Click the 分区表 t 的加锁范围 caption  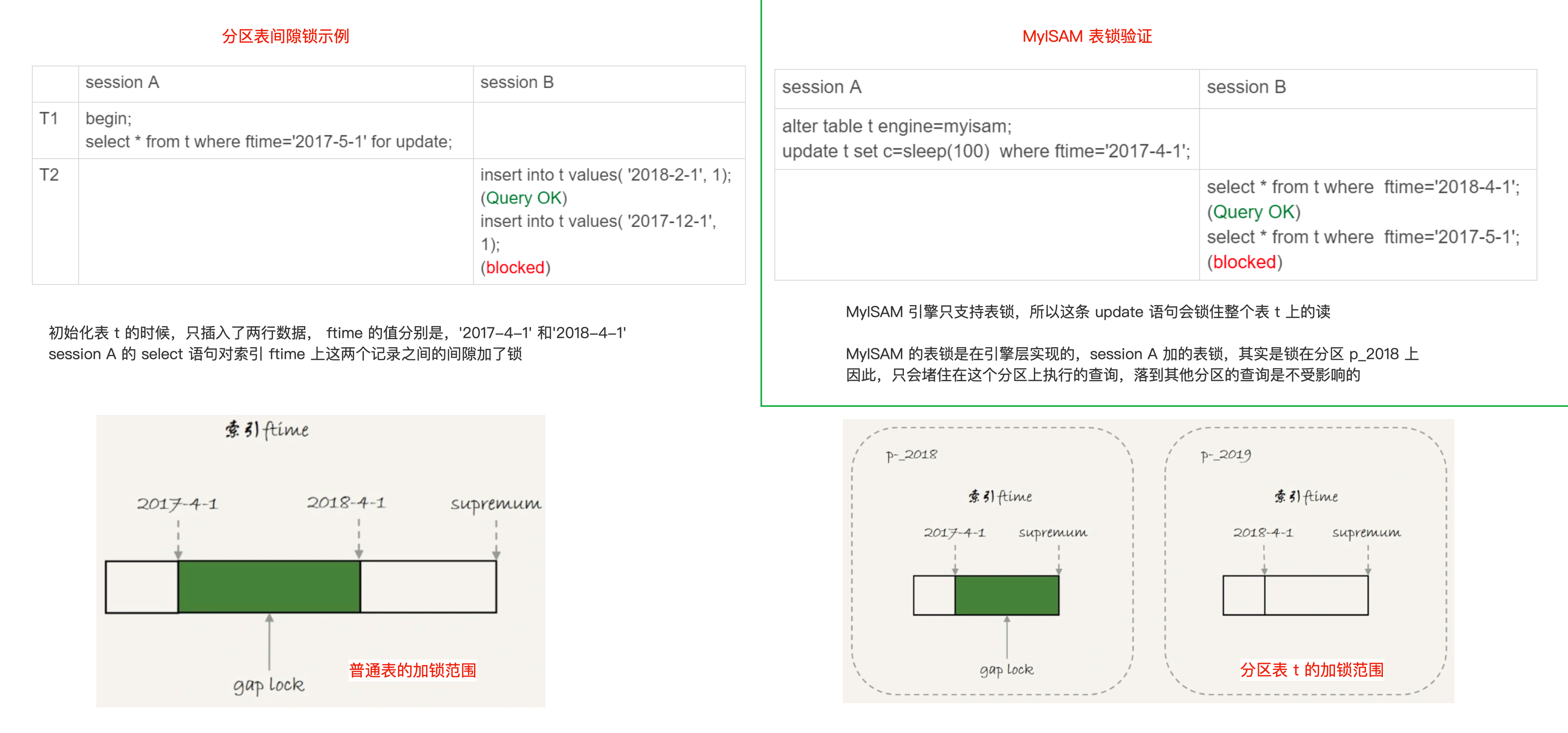click(1311, 670)
